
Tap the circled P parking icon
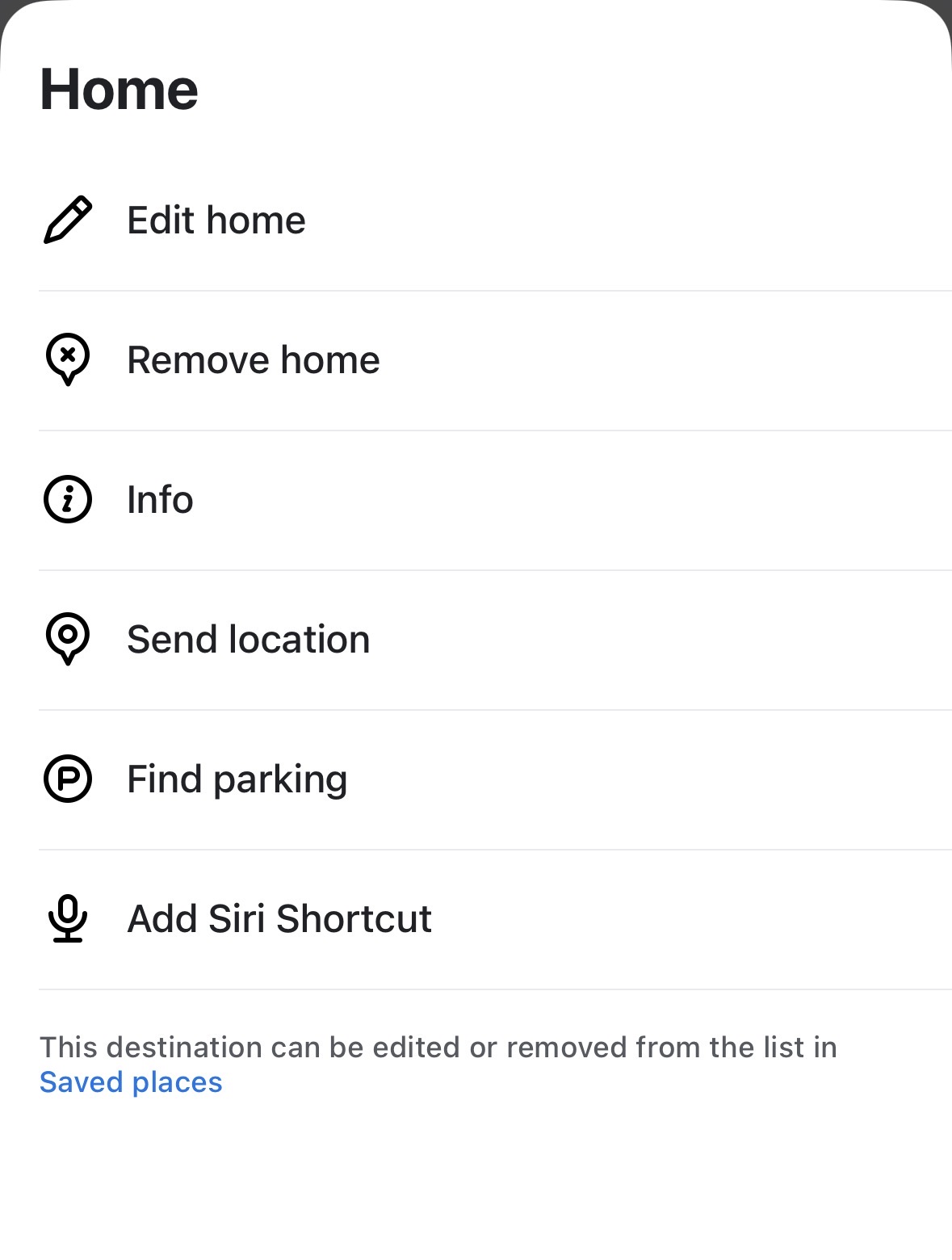click(68, 779)
